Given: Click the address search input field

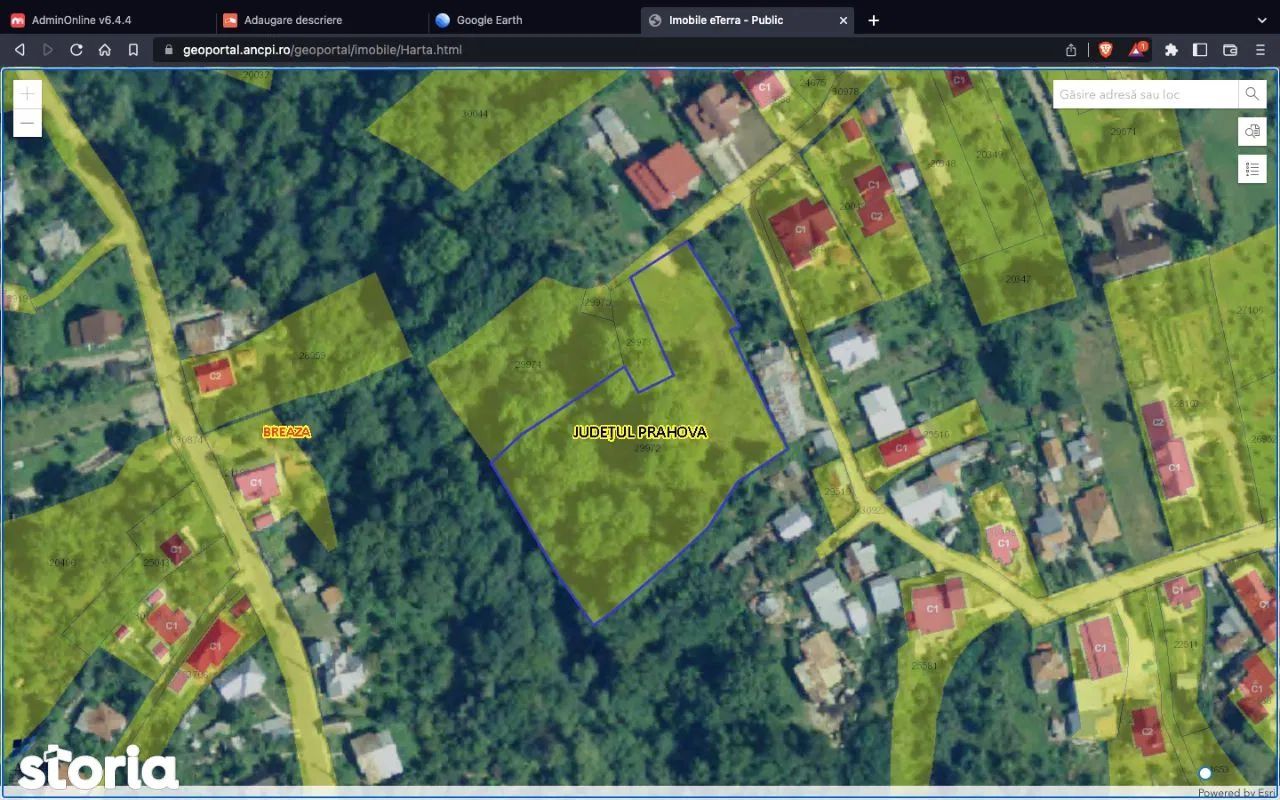Looking at the screenshot, I should 1145,94.
